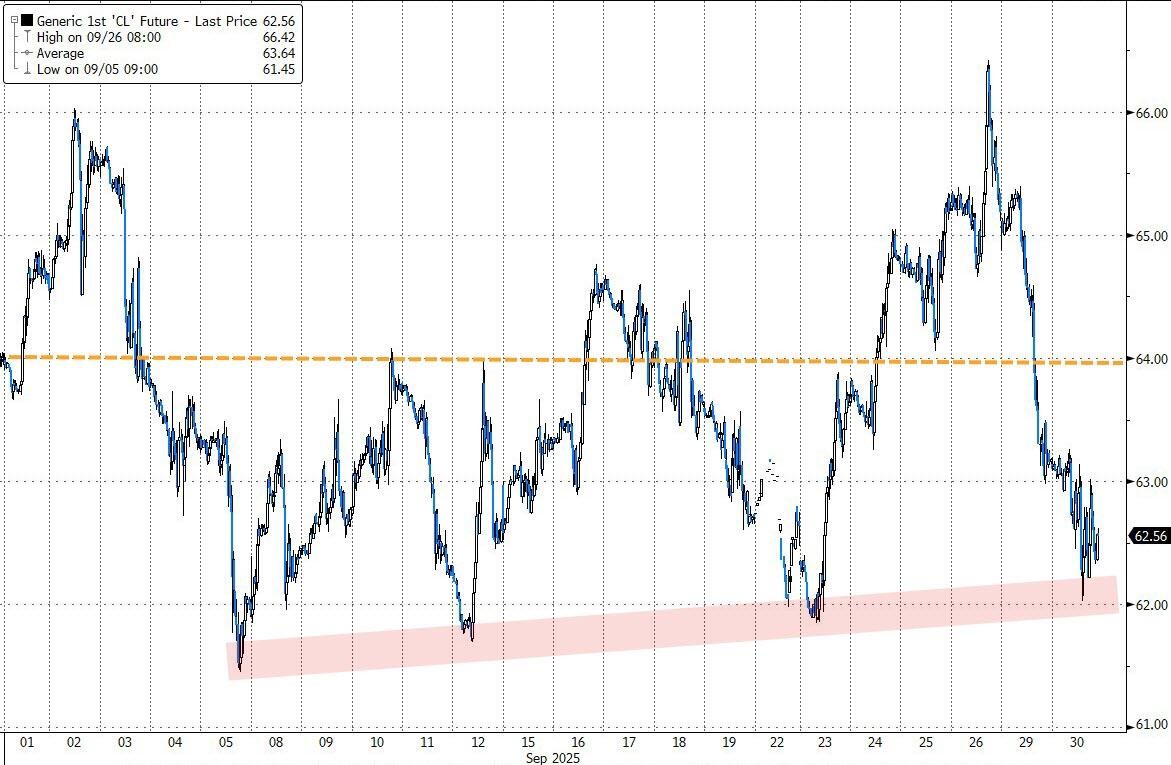Select date 09 on the time axis
This screenshot has height=765, width=1171.
pos(326,743)
